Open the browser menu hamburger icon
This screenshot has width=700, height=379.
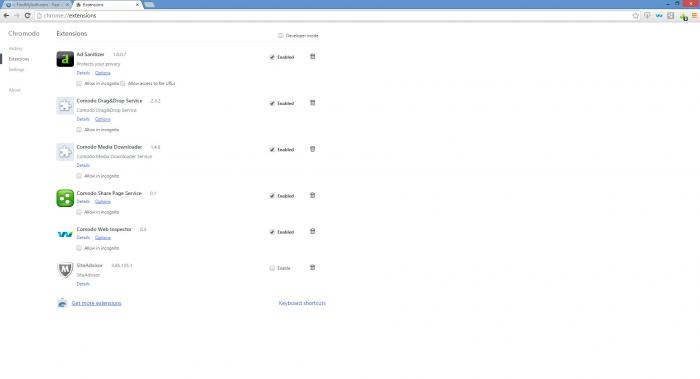694,16
